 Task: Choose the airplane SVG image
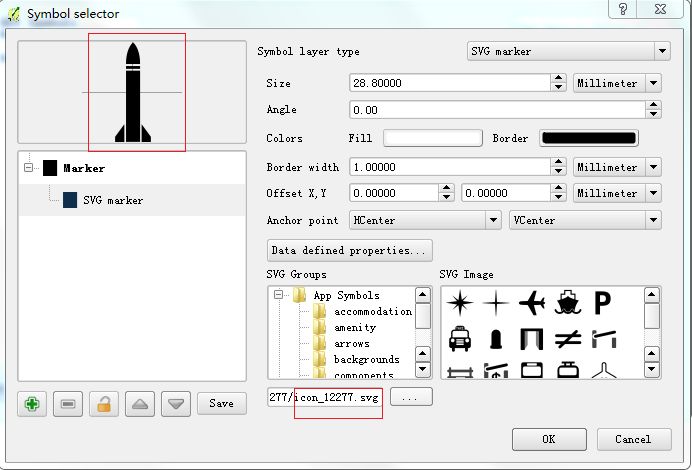[532, 303]
